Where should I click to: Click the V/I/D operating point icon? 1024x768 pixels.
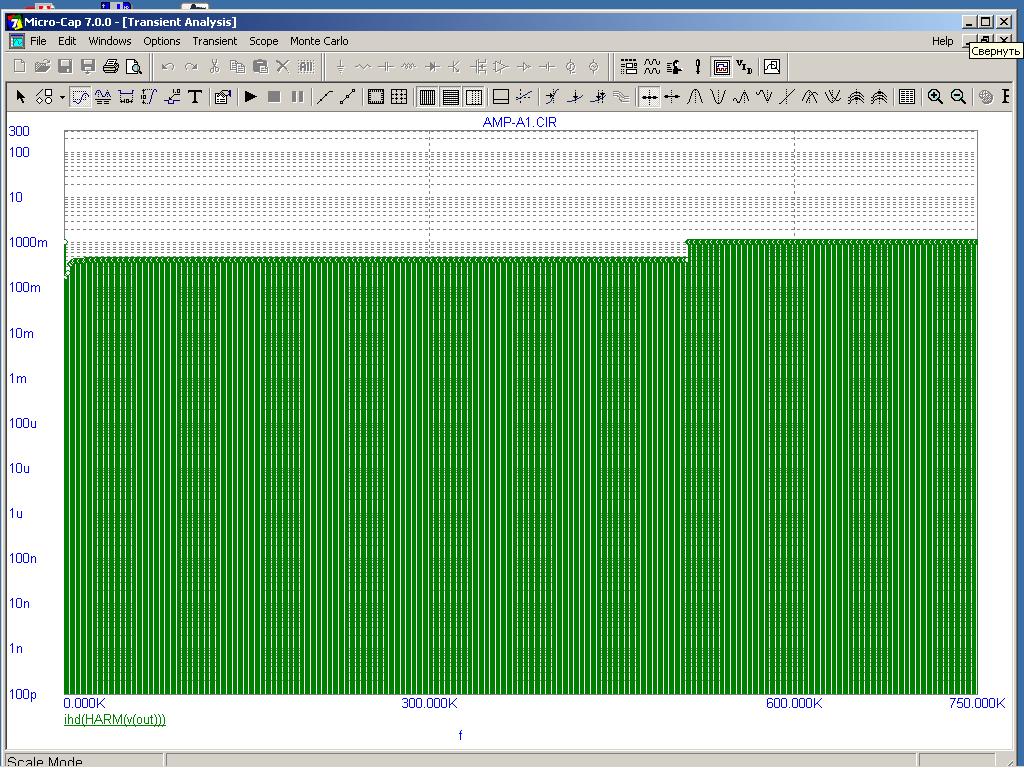coord(744,66)
